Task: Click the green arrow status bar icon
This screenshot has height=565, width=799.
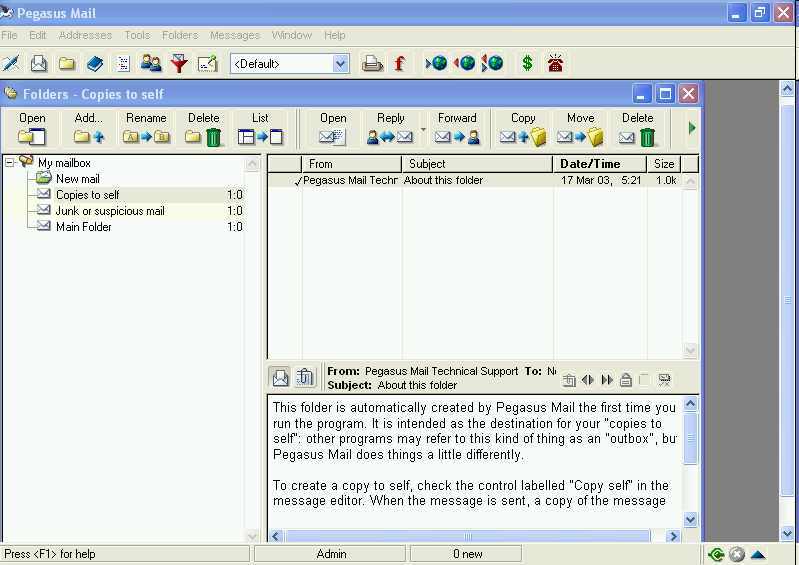Action: tap(716, 554)
